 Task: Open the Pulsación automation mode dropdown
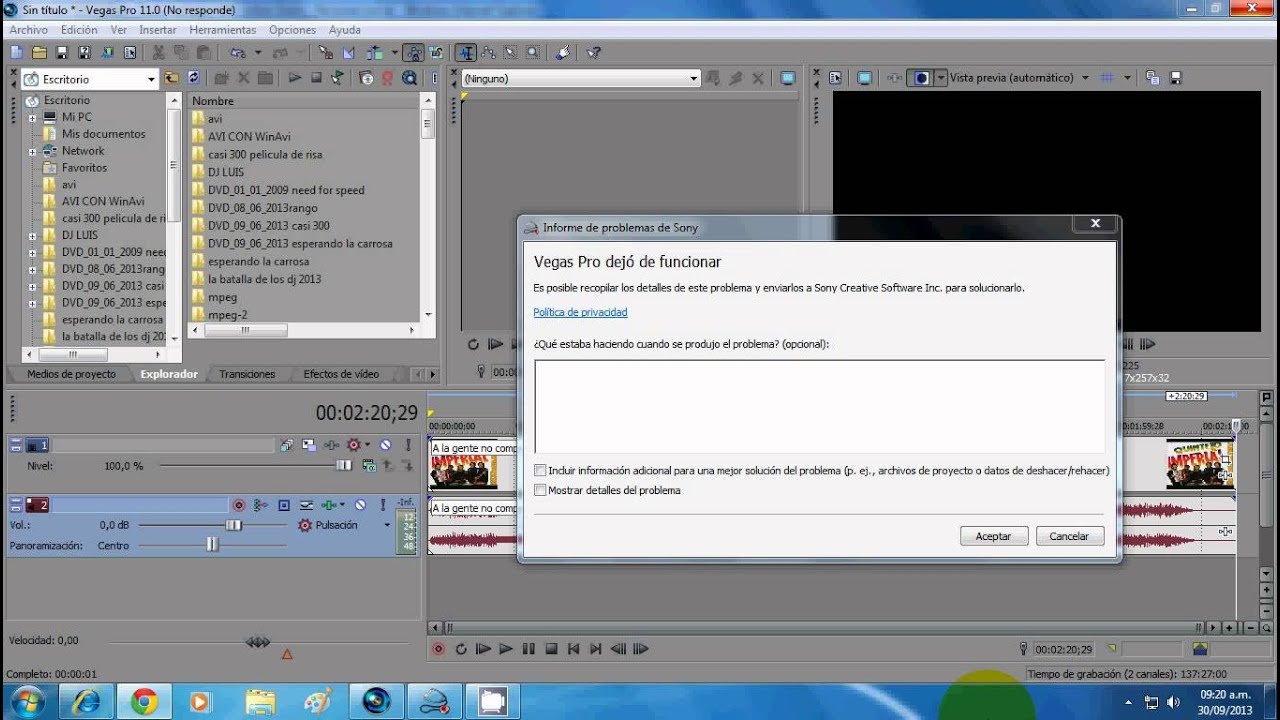click(387, 525)
